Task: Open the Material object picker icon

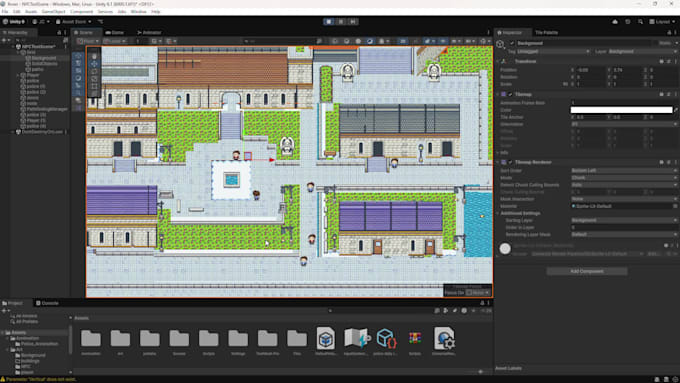Action: coord(675,206)
